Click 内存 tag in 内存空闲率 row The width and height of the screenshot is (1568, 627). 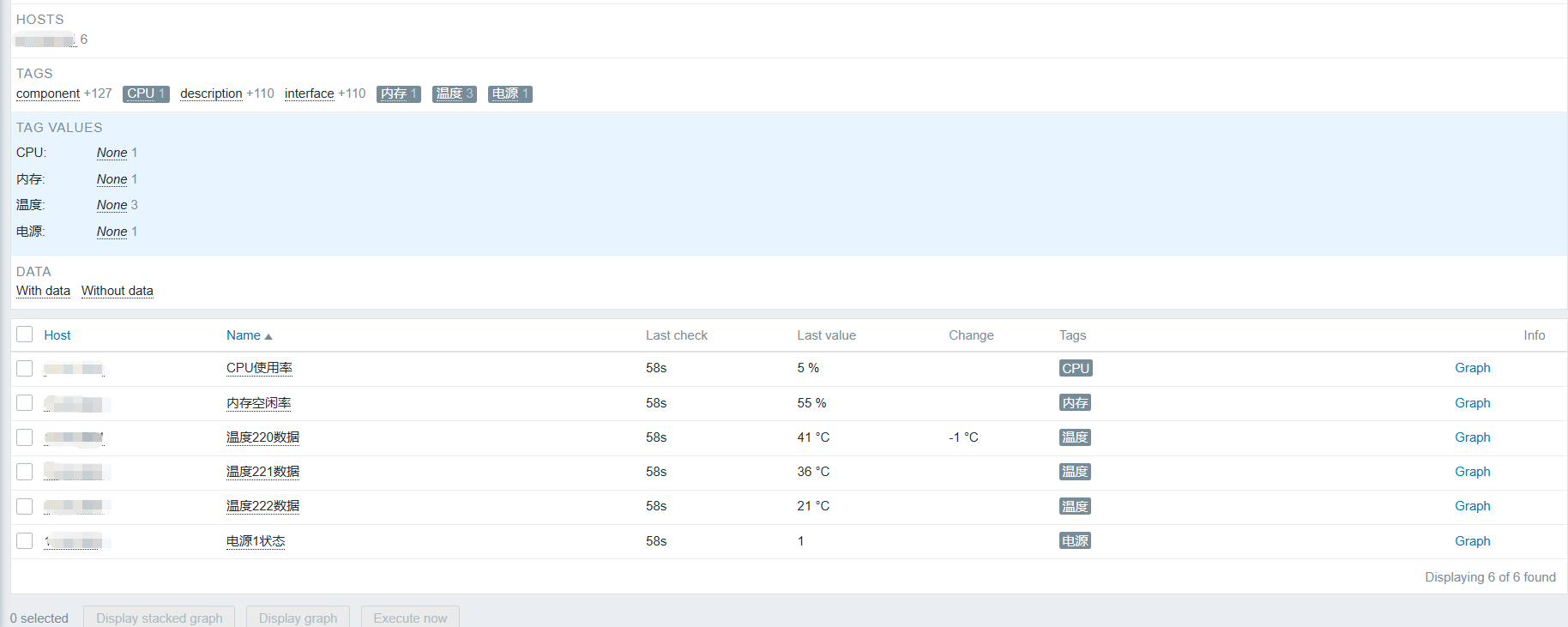click(x=1075, y=403)
